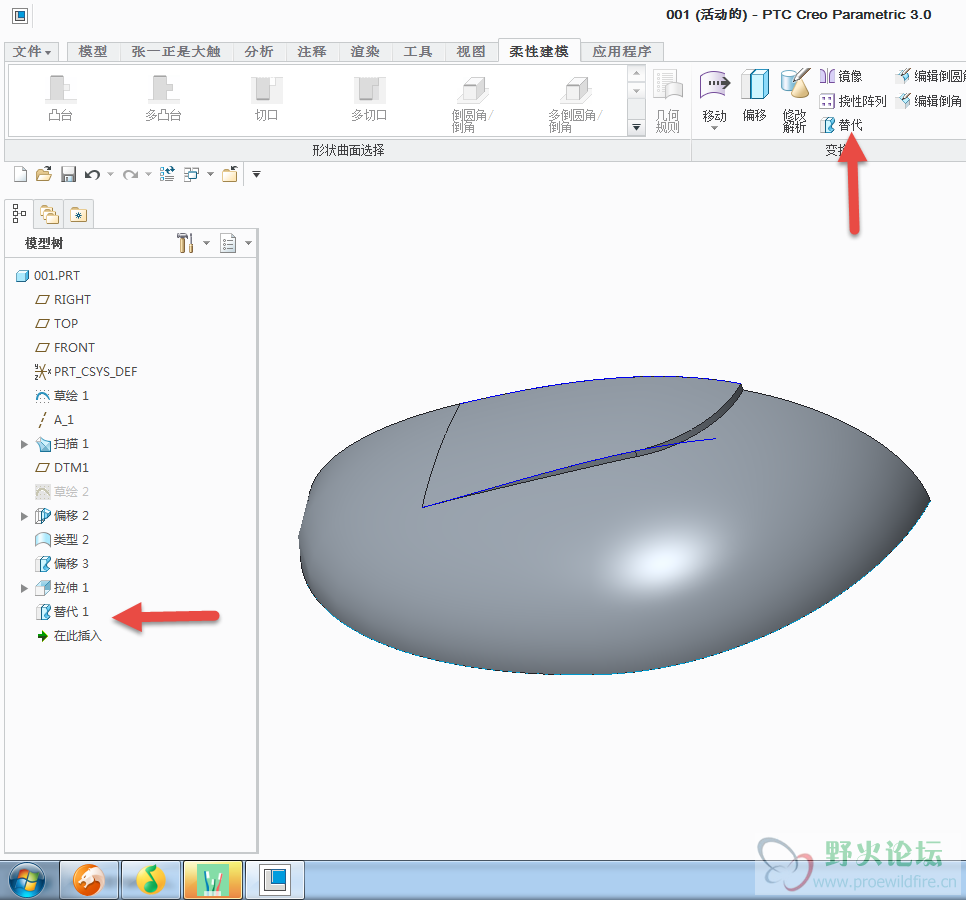Open the redo history dropdown arrow
Image resolution: width=966 pixels, height=900 pixels.
[148, 174]
